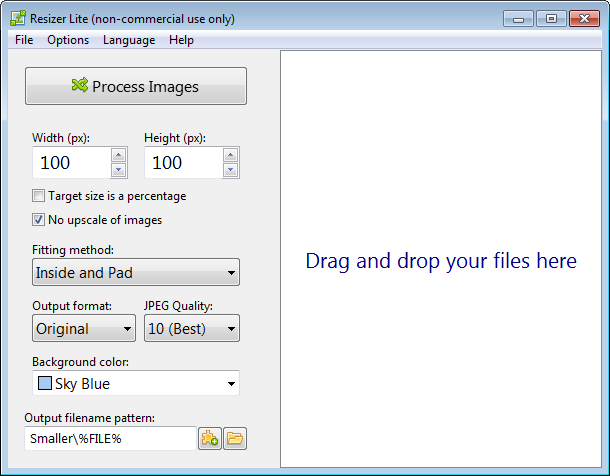Decrease width with the down arrow
This screenshot has height=476, width=610.
point(118,170)
